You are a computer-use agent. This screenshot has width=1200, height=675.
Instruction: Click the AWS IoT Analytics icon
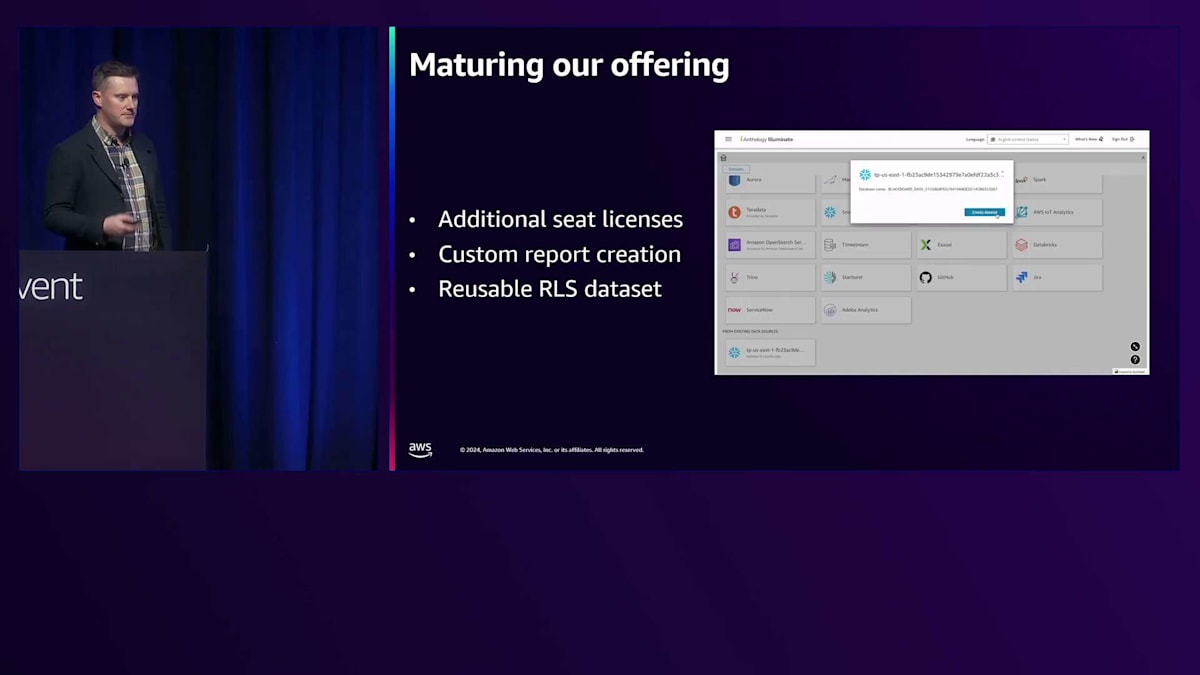point(1021,212)
